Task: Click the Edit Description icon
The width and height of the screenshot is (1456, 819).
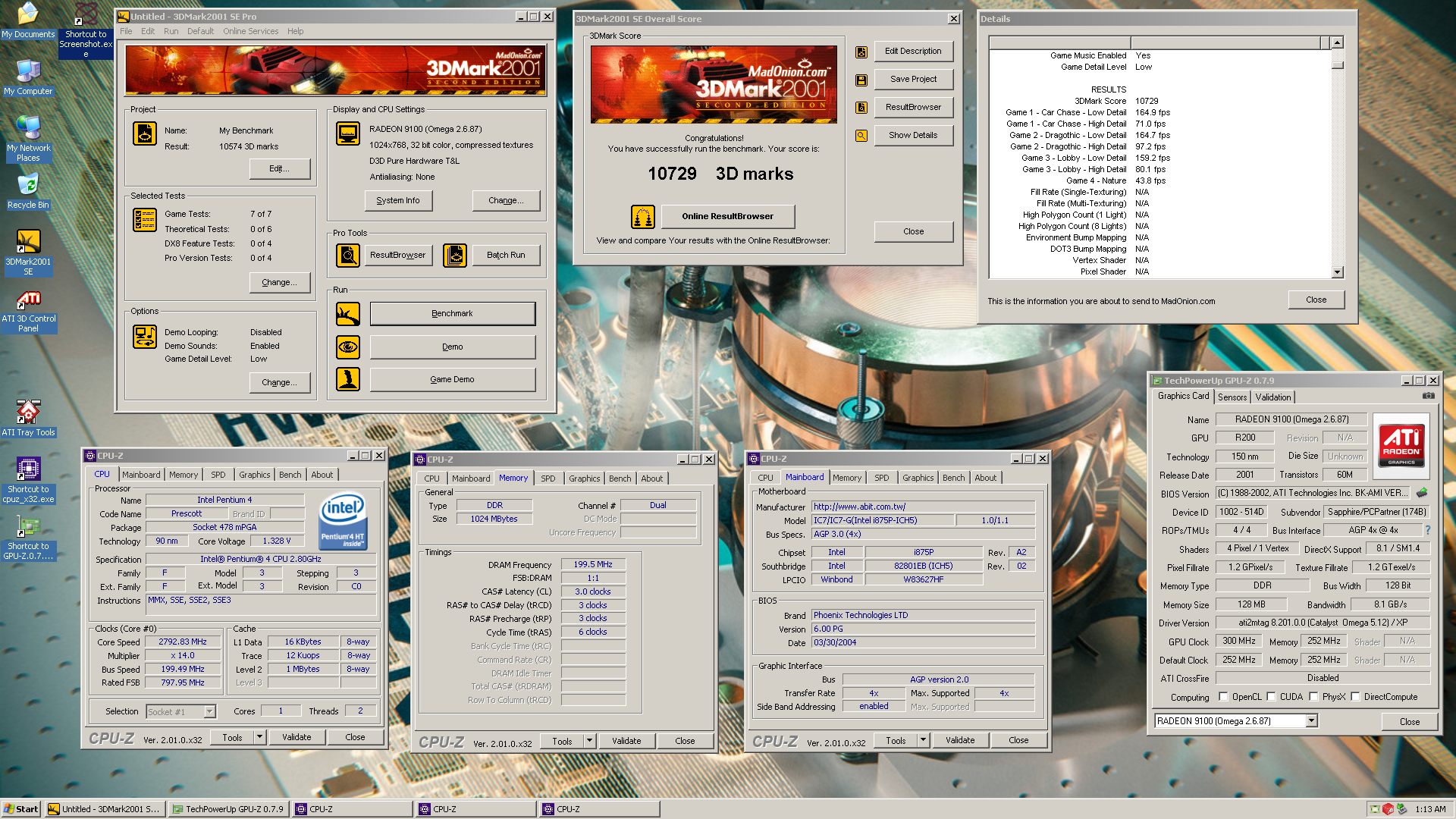Action: pyautogui.click(x=861, y=52)
